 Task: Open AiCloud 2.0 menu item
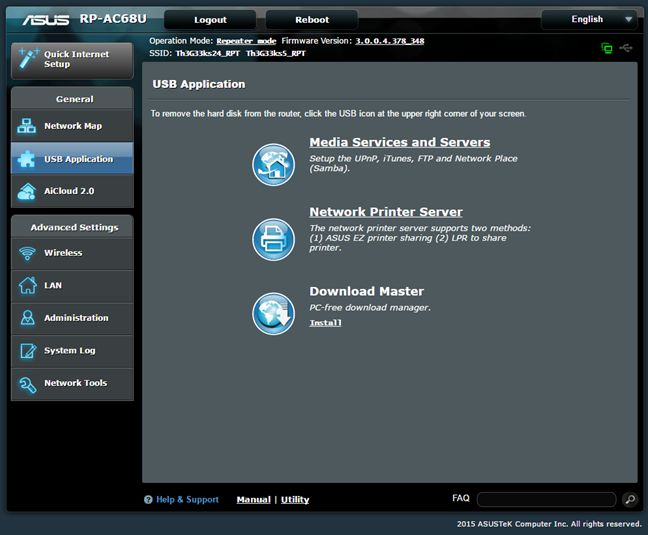tap(72, 191)
